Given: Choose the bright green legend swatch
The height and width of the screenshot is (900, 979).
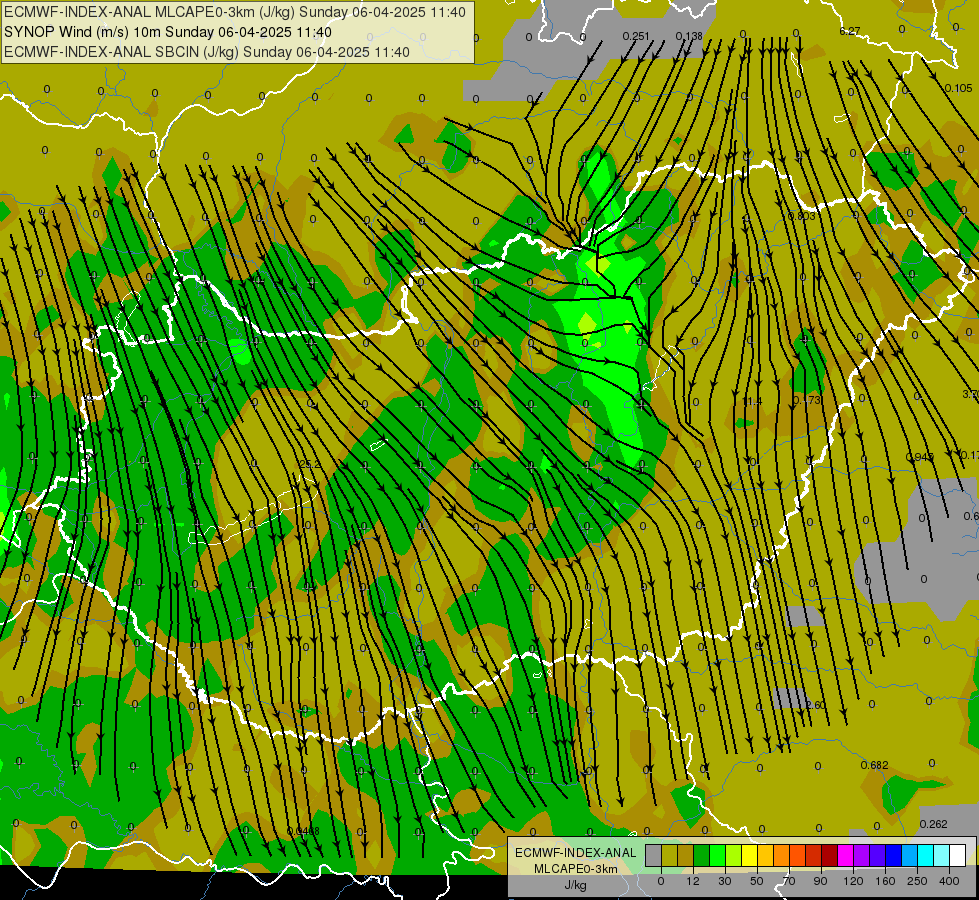Looking at the screenshot, I should [x=717, y=856].
